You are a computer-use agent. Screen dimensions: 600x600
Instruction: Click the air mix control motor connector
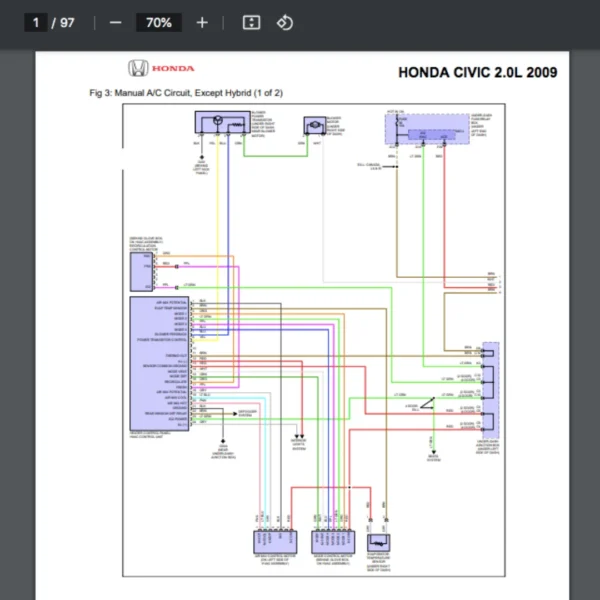274,539
